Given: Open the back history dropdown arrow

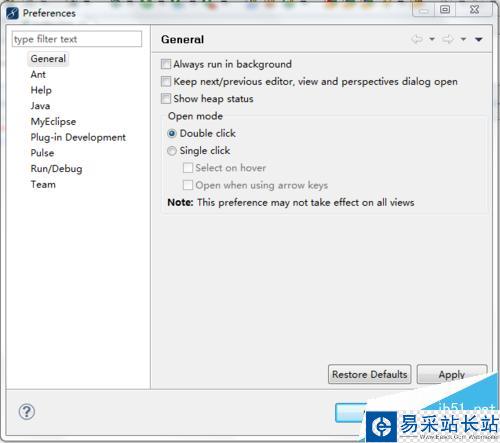Looking at the screenshot, I should tap(432, 39).
